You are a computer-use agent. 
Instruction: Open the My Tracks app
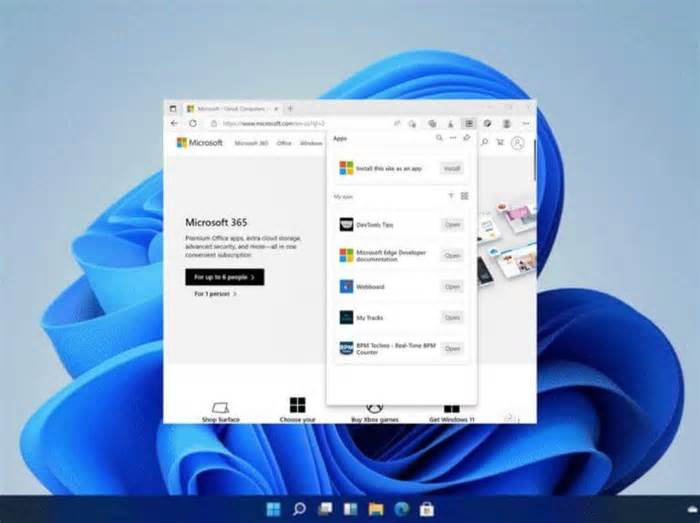point(452,317)
